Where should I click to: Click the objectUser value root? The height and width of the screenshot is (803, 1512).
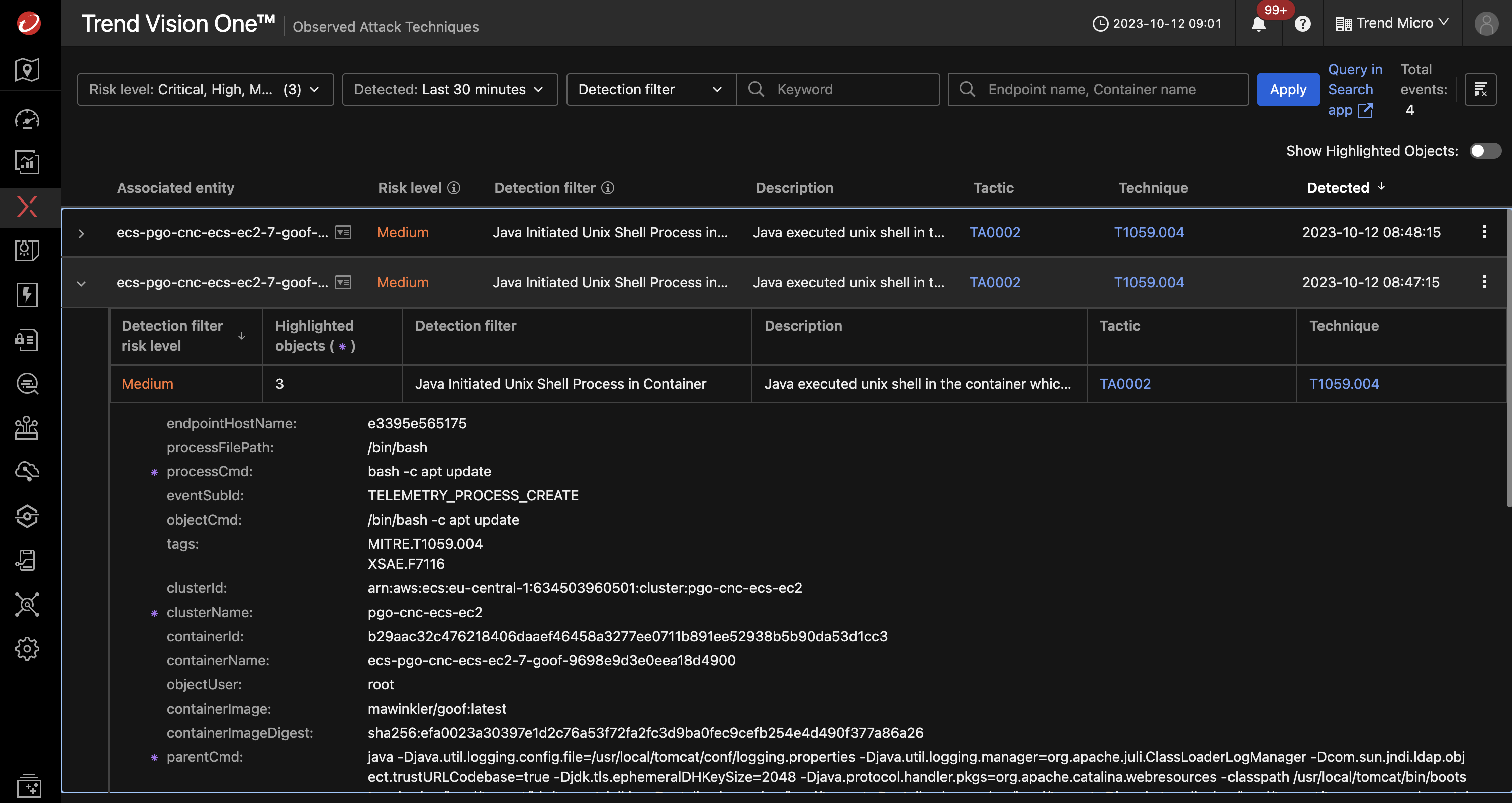[x=381, y=684]
